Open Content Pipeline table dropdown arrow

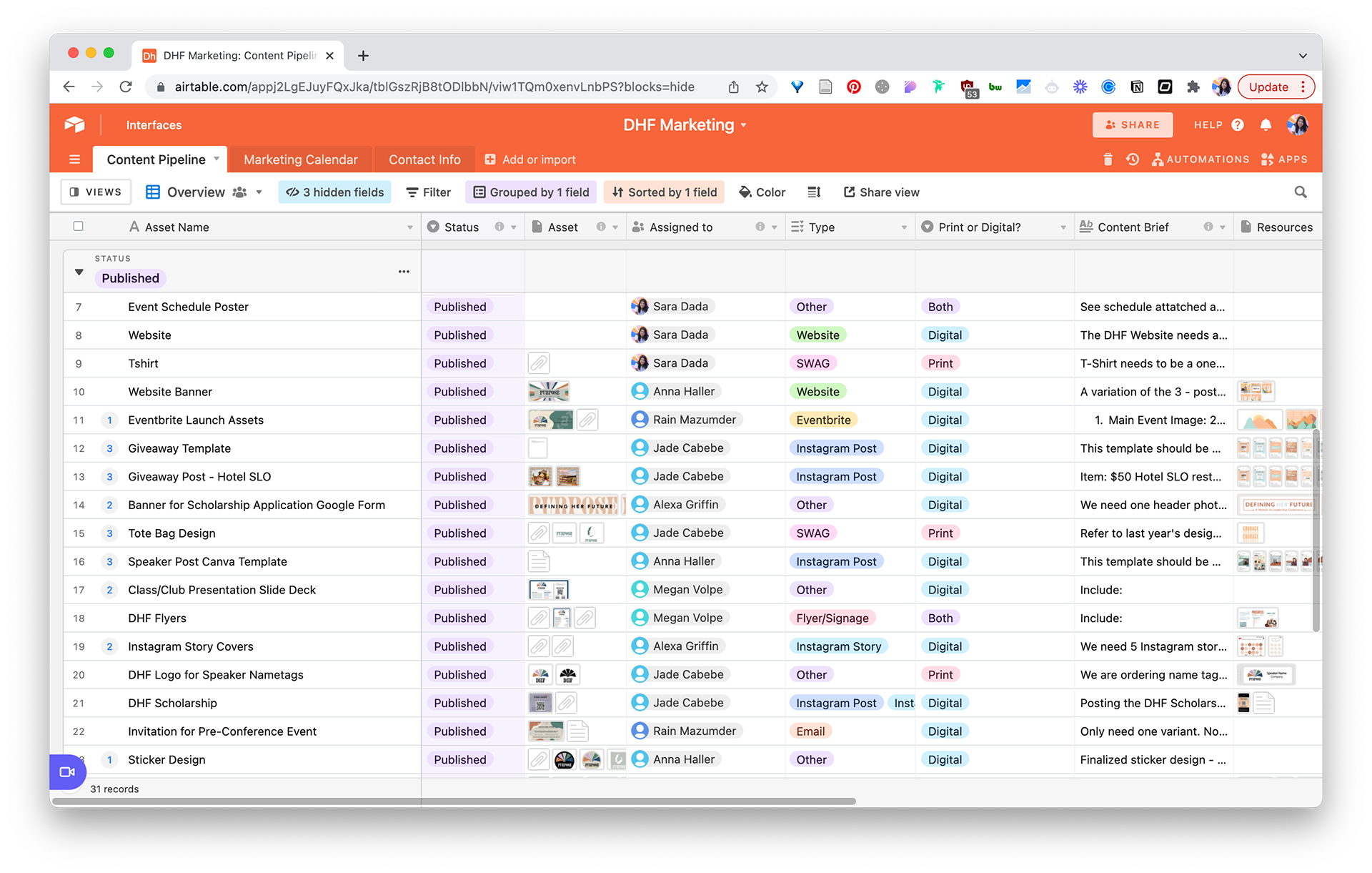(217, 159)
